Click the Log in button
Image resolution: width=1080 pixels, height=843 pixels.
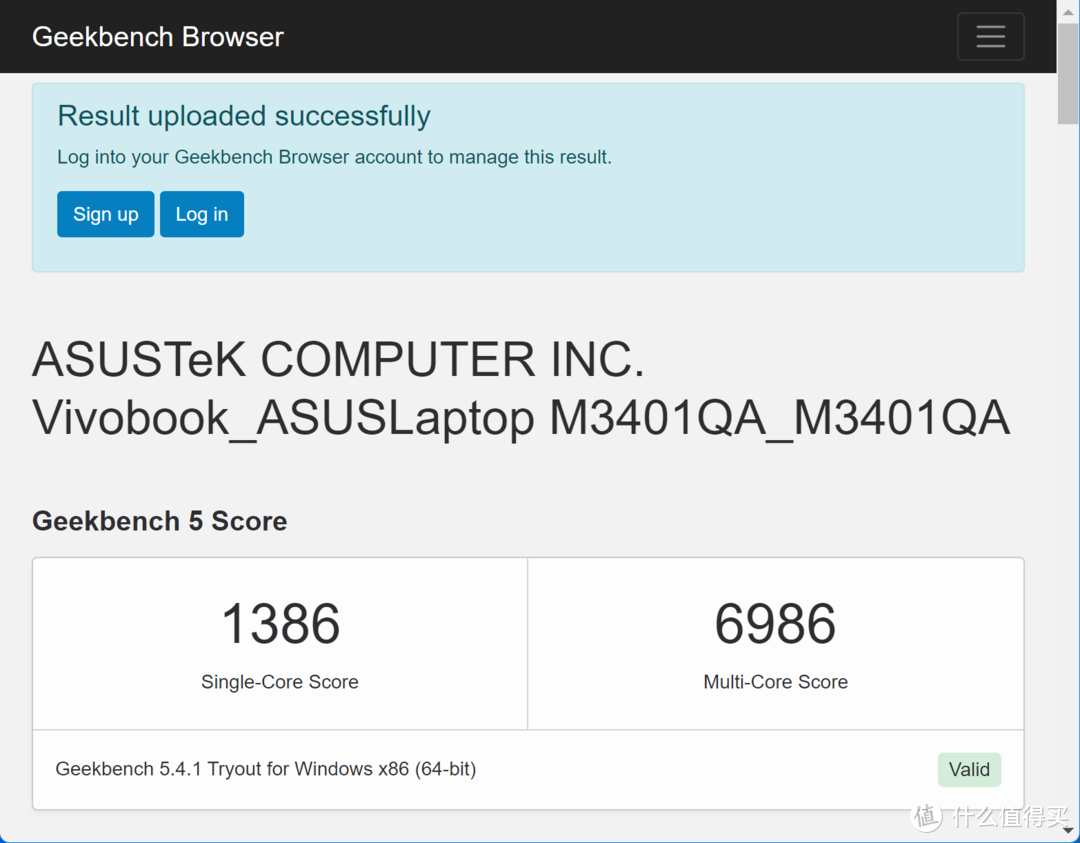[202, 214]
